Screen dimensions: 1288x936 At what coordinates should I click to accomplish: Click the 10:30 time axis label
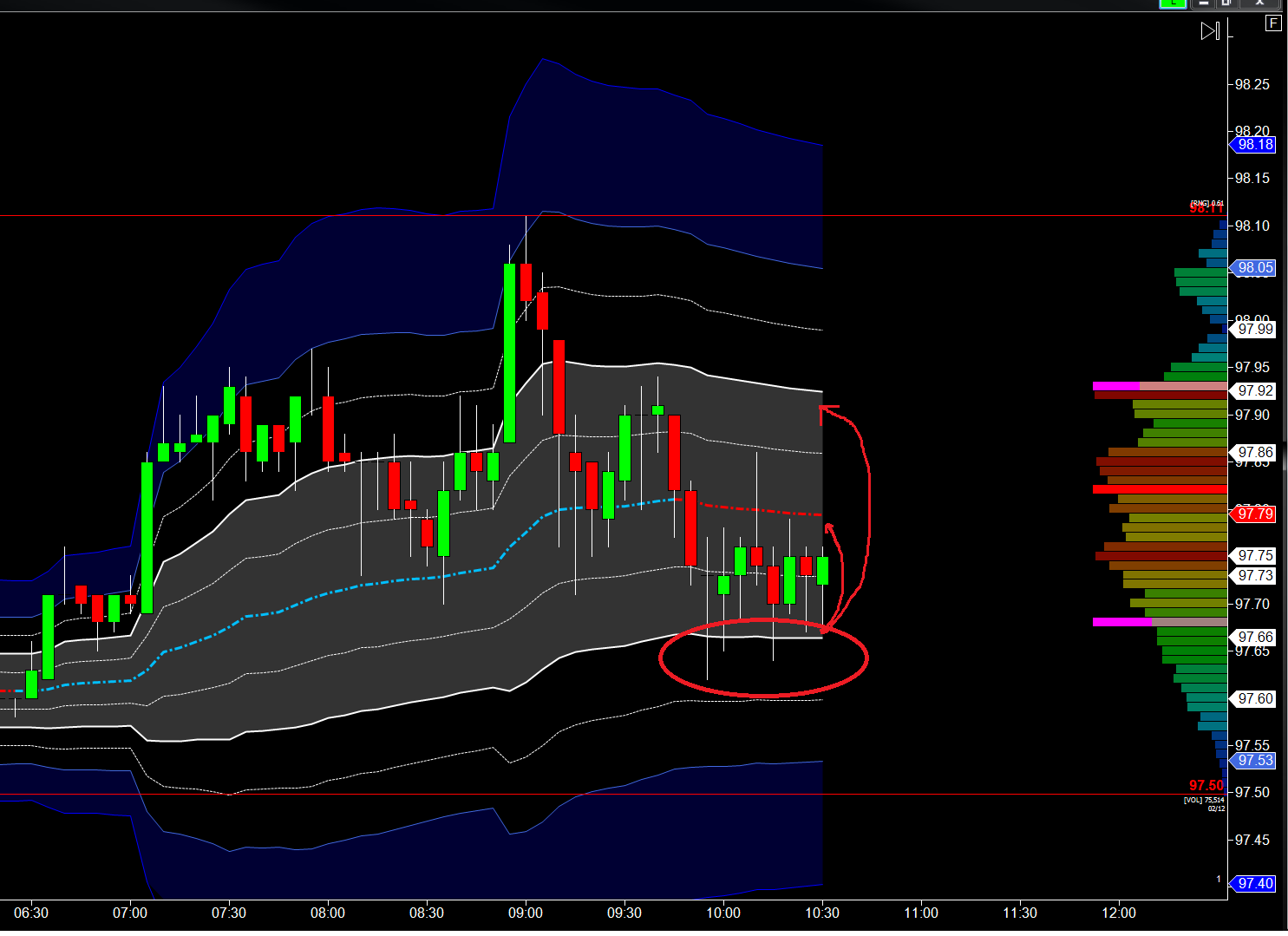(x=822, y=913)
